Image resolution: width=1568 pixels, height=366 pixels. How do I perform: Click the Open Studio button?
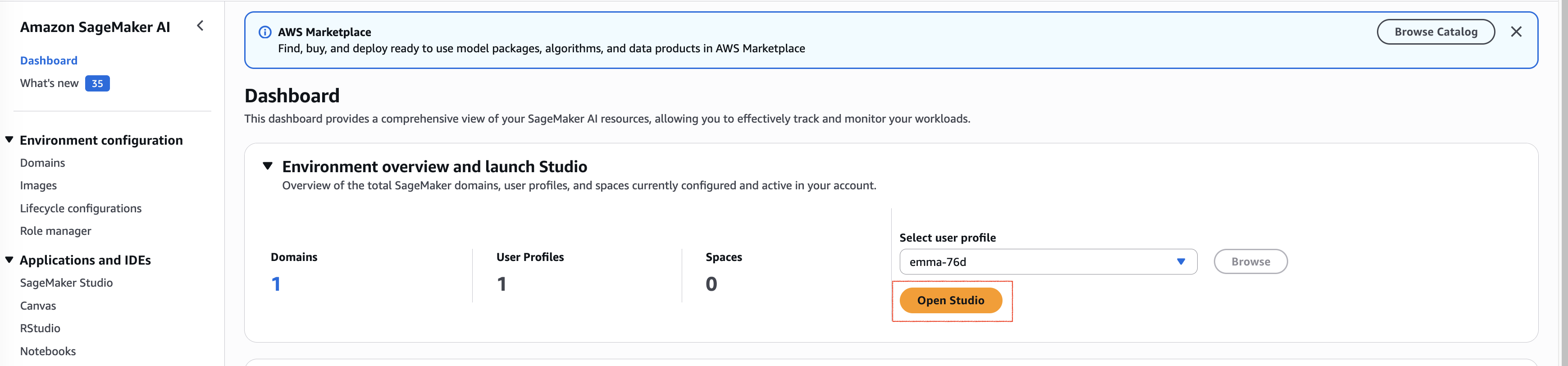click(950, 300)
